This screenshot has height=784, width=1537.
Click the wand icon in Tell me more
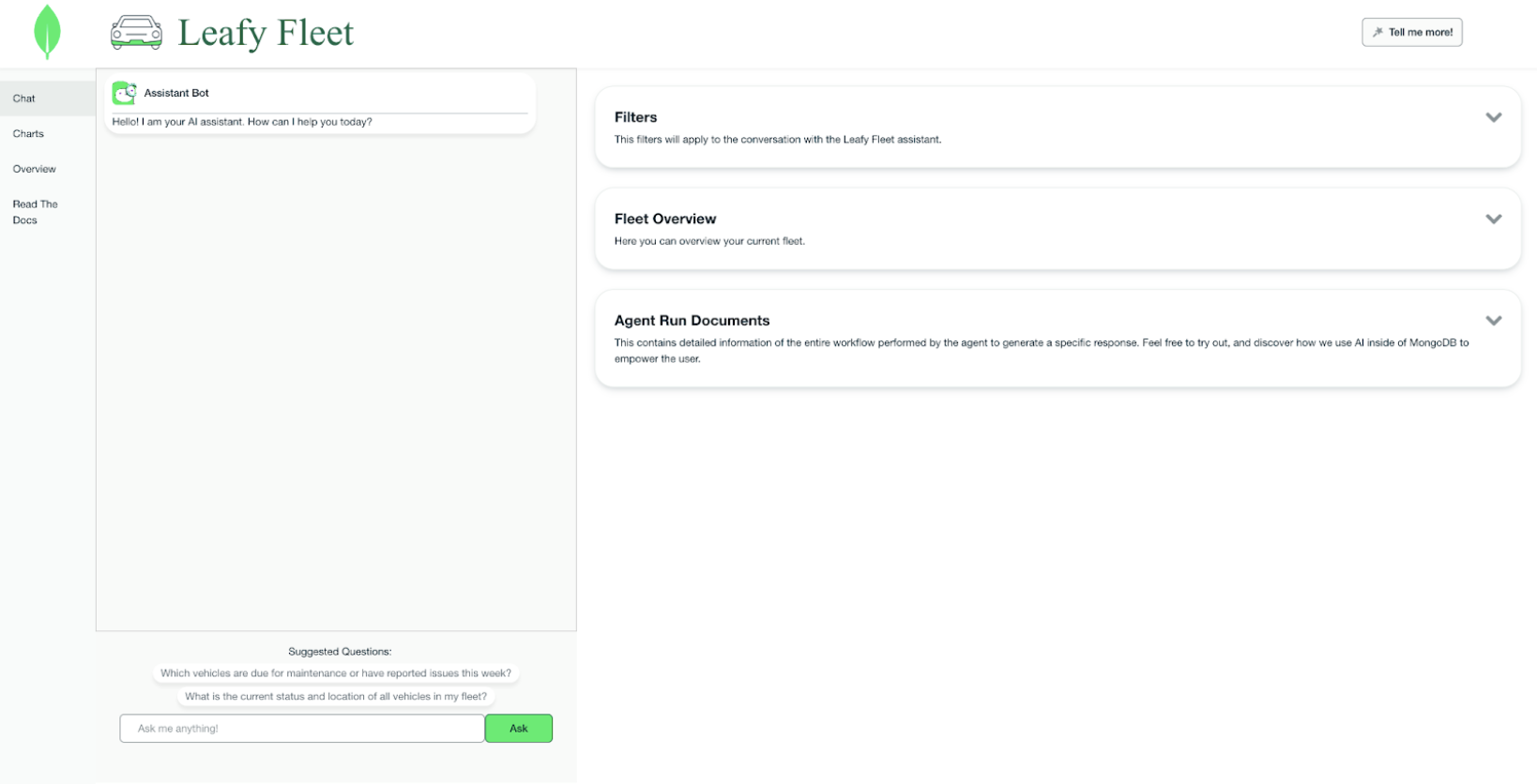(1377, 32)
